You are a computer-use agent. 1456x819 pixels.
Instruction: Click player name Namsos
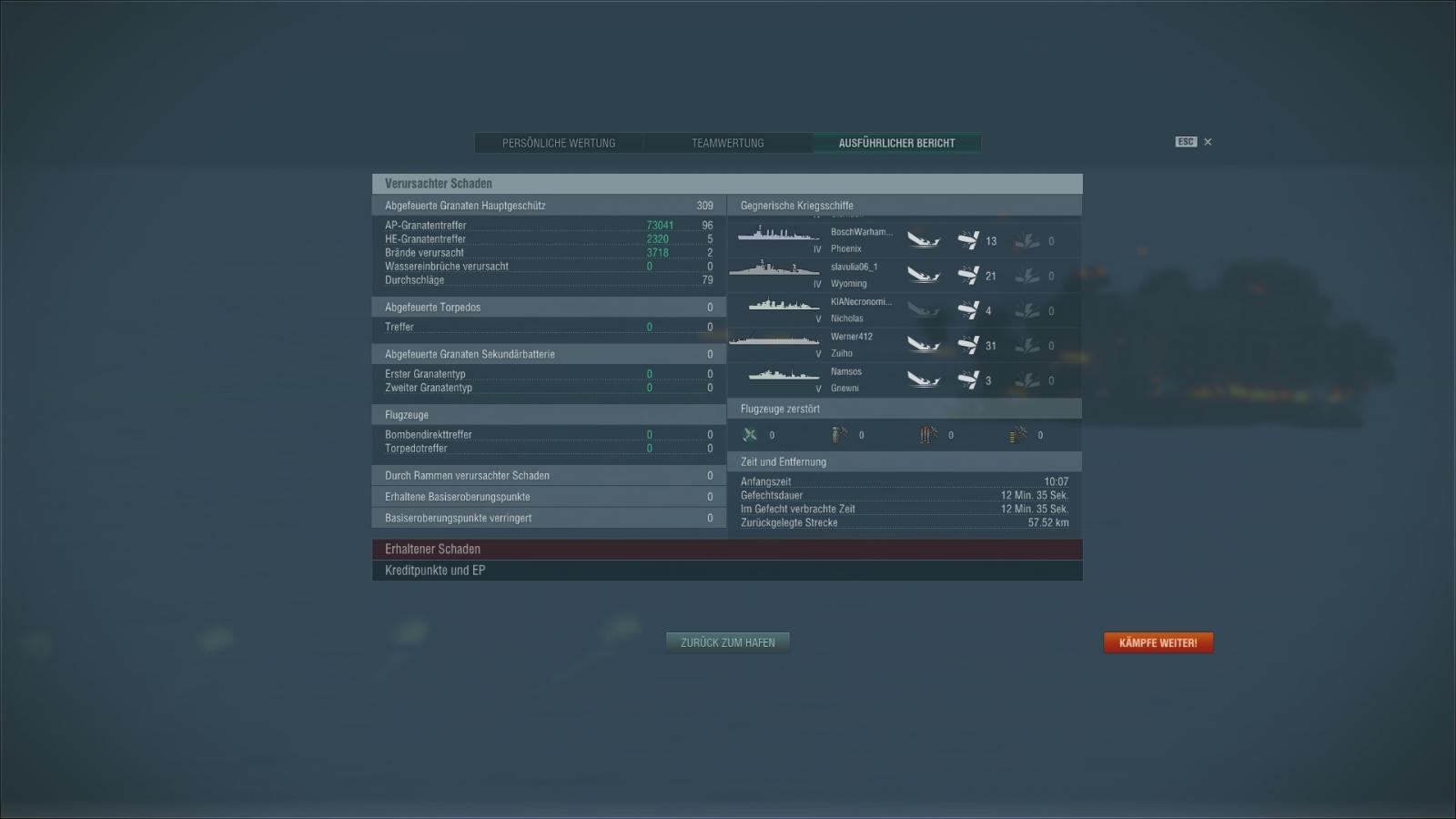pos(845,371)
